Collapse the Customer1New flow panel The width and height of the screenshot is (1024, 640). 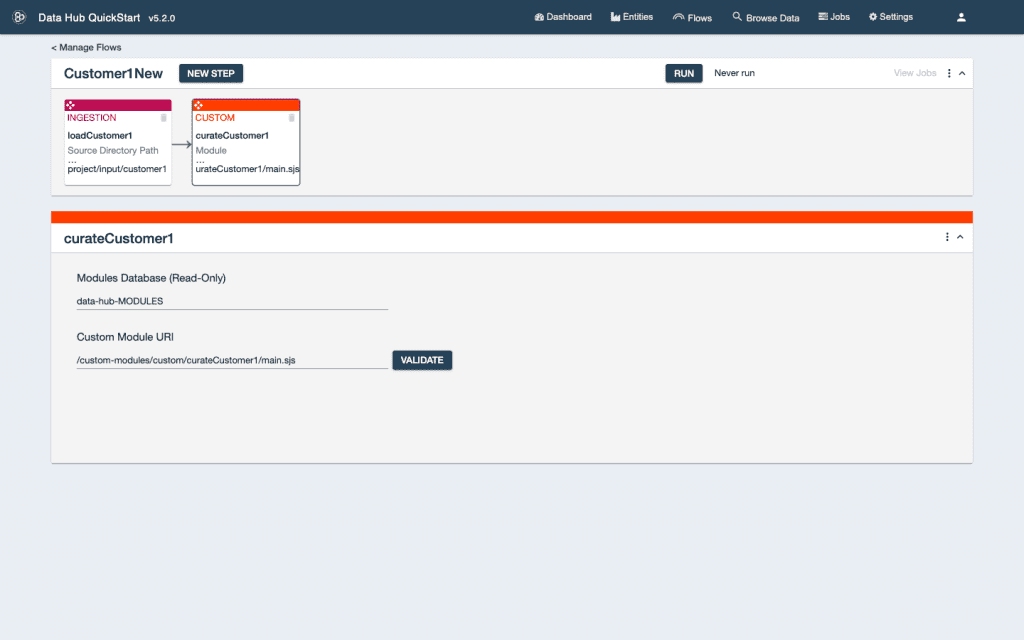coord(962,73)
